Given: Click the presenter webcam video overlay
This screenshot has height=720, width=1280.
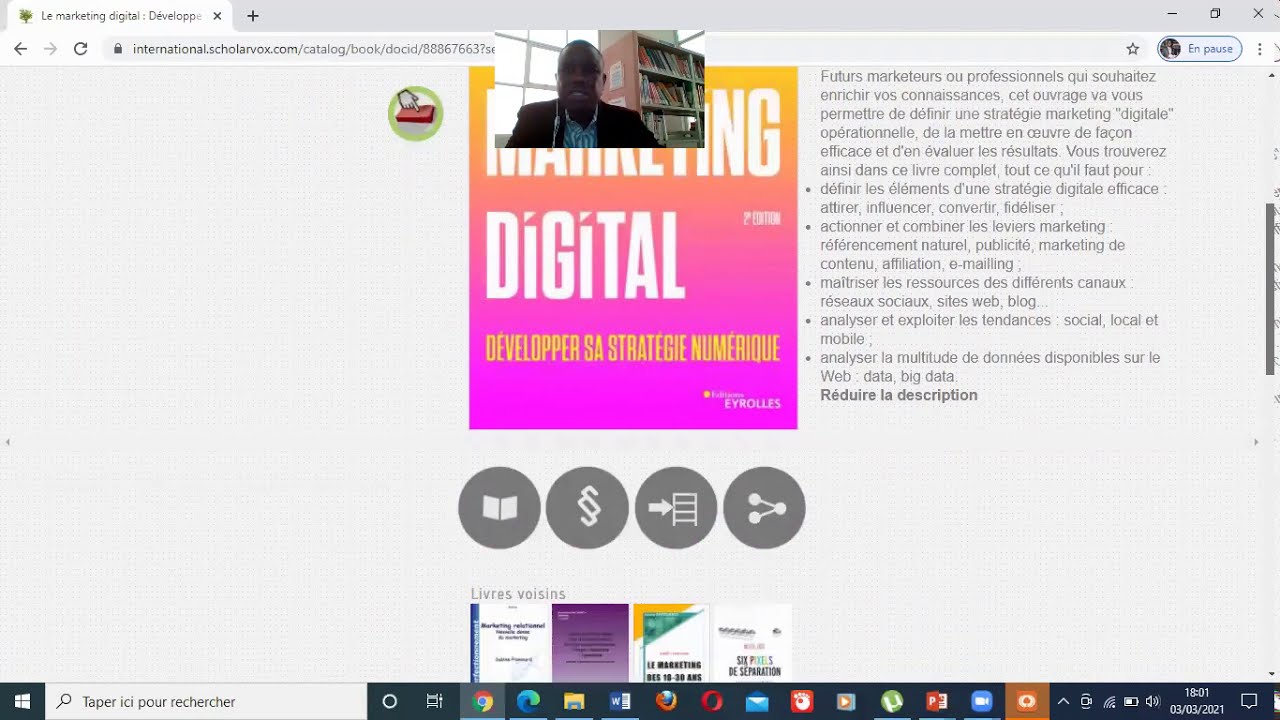Looking at the screenshot, I should pyautogui.click(x=600, y=89).
